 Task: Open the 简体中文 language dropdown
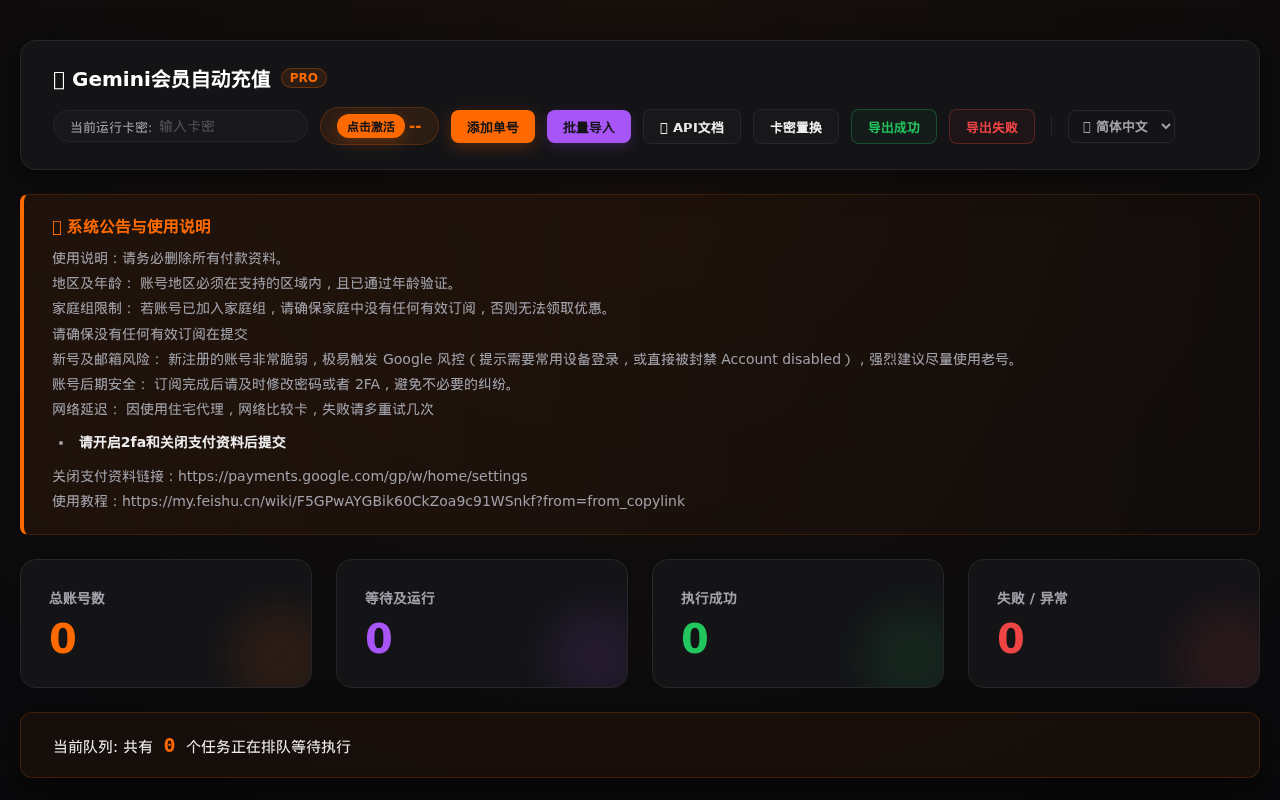click(x=1121, y=127)
